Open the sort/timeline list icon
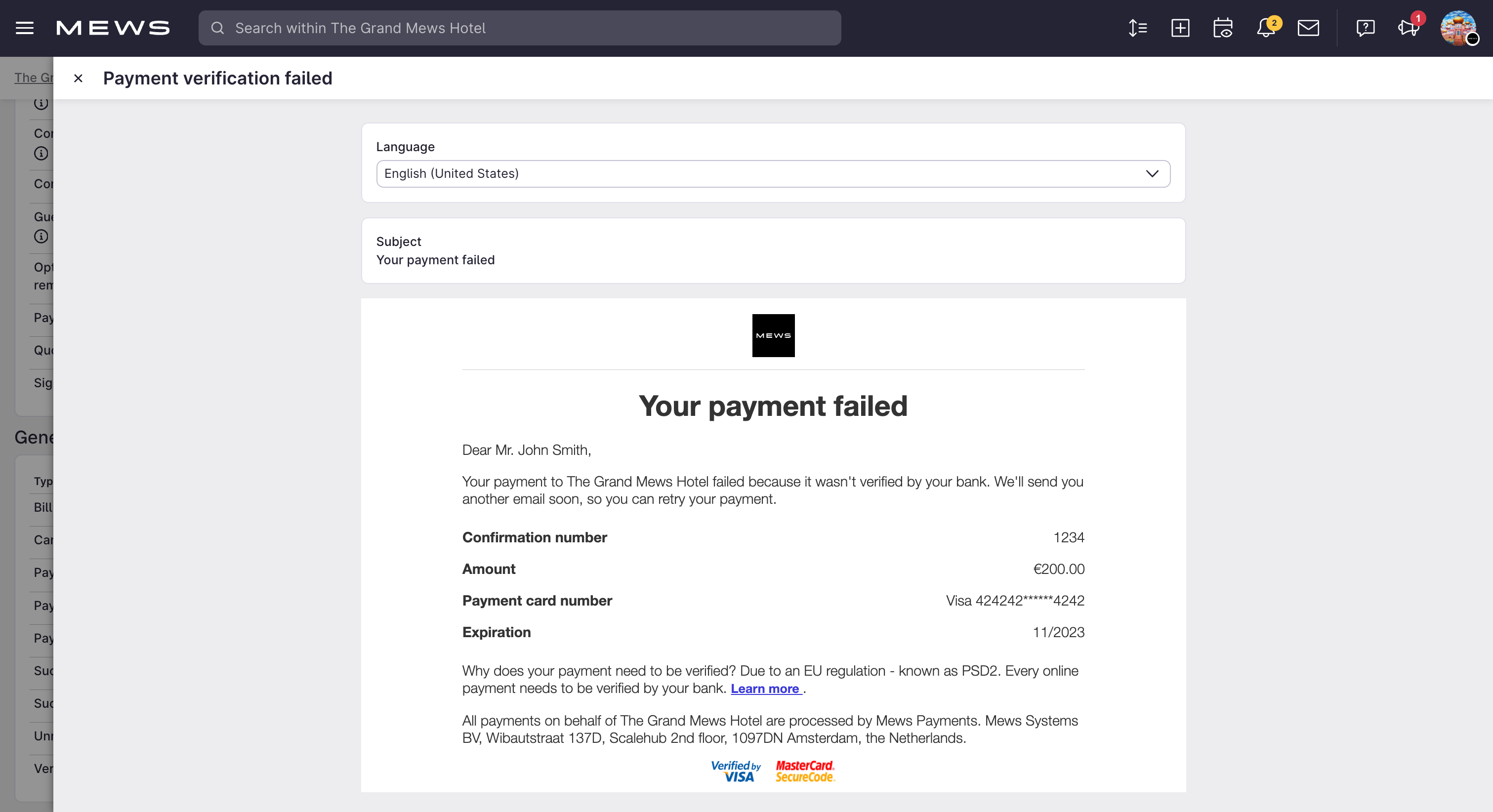This screenshot has width=1493, height=812. (1137, 28)
